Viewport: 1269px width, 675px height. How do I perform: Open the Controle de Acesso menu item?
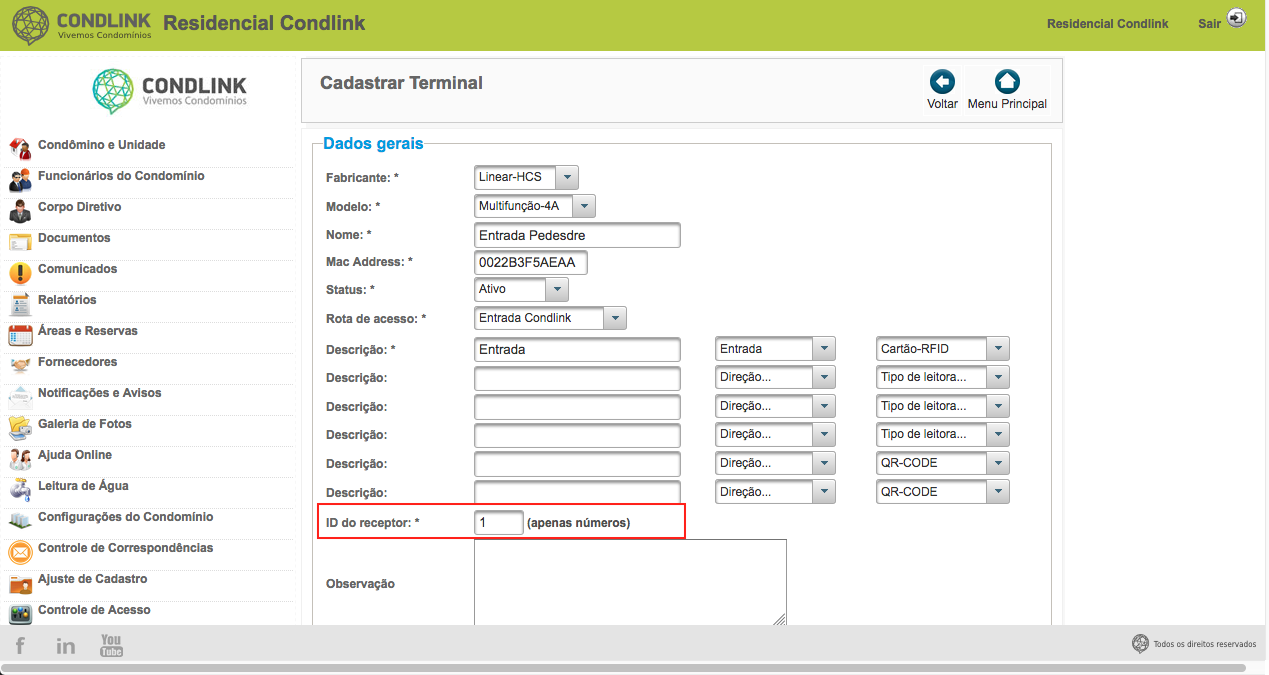(94, 610)
